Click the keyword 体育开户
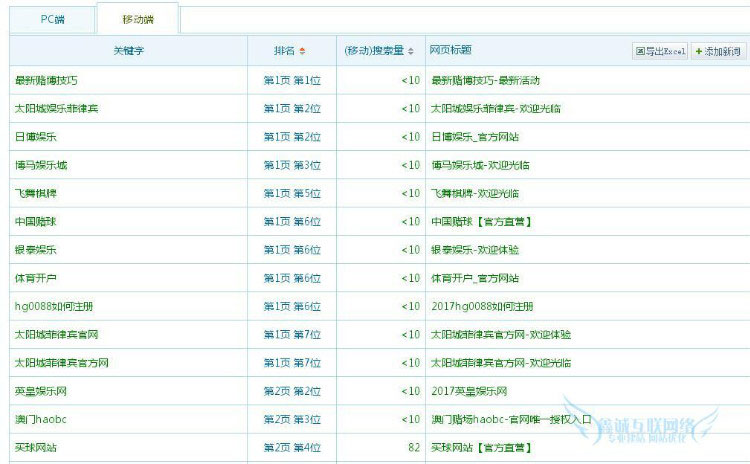Screen dimensions: 750x464 pyautogui.click(x=35, y=278)
